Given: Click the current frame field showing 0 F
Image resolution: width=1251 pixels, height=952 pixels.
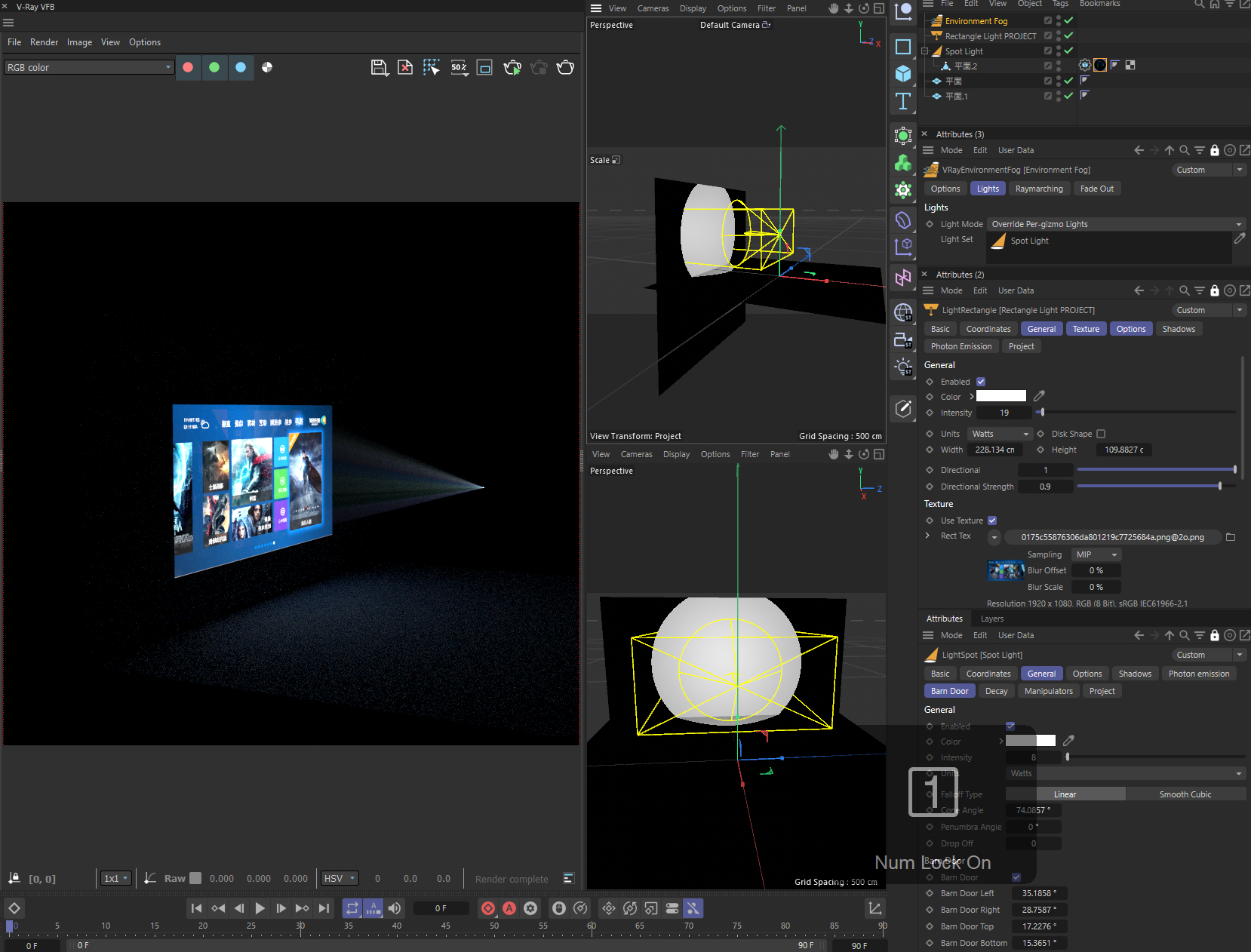Looking at the screenshot, I should tap(441, 908).
